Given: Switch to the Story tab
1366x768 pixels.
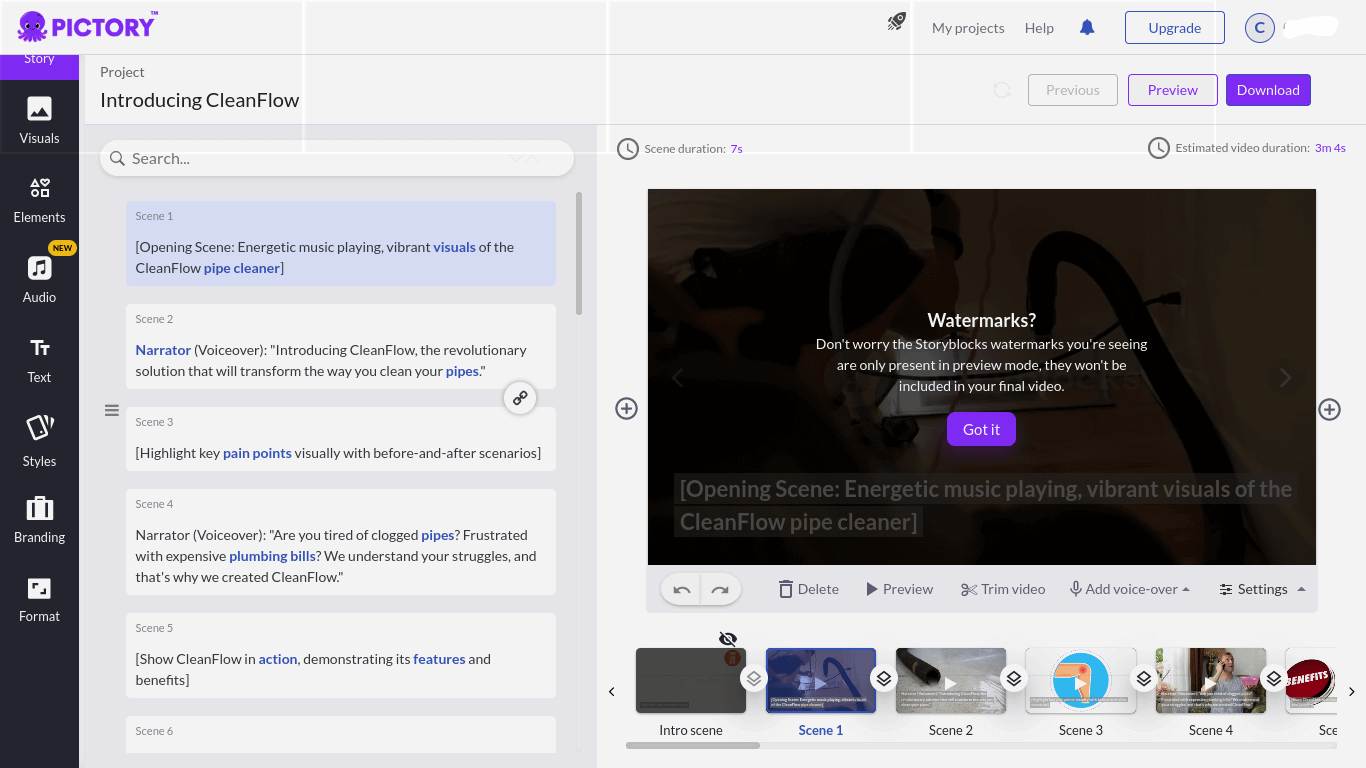Looking at the screenshot, I should 39,58.
